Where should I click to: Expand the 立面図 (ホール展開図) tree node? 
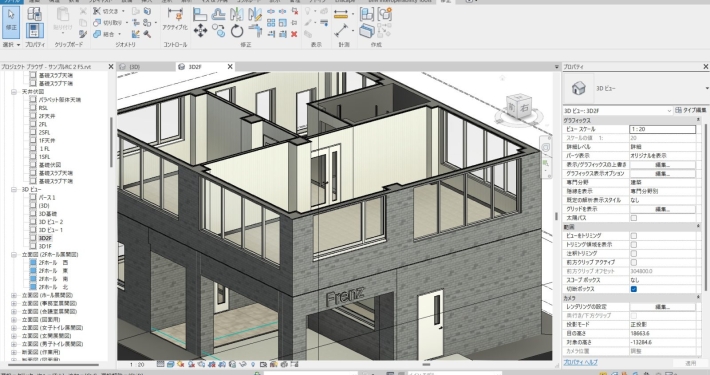click(x=14, y=295)
